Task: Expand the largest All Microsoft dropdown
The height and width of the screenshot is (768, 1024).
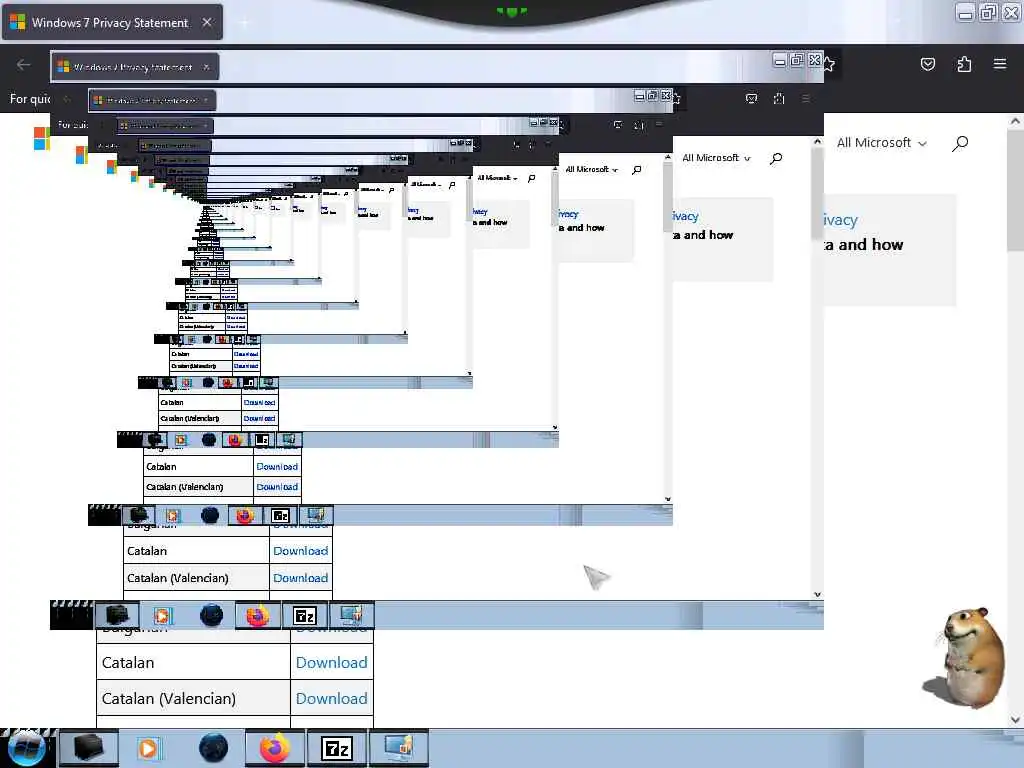Action: [882, 142]
